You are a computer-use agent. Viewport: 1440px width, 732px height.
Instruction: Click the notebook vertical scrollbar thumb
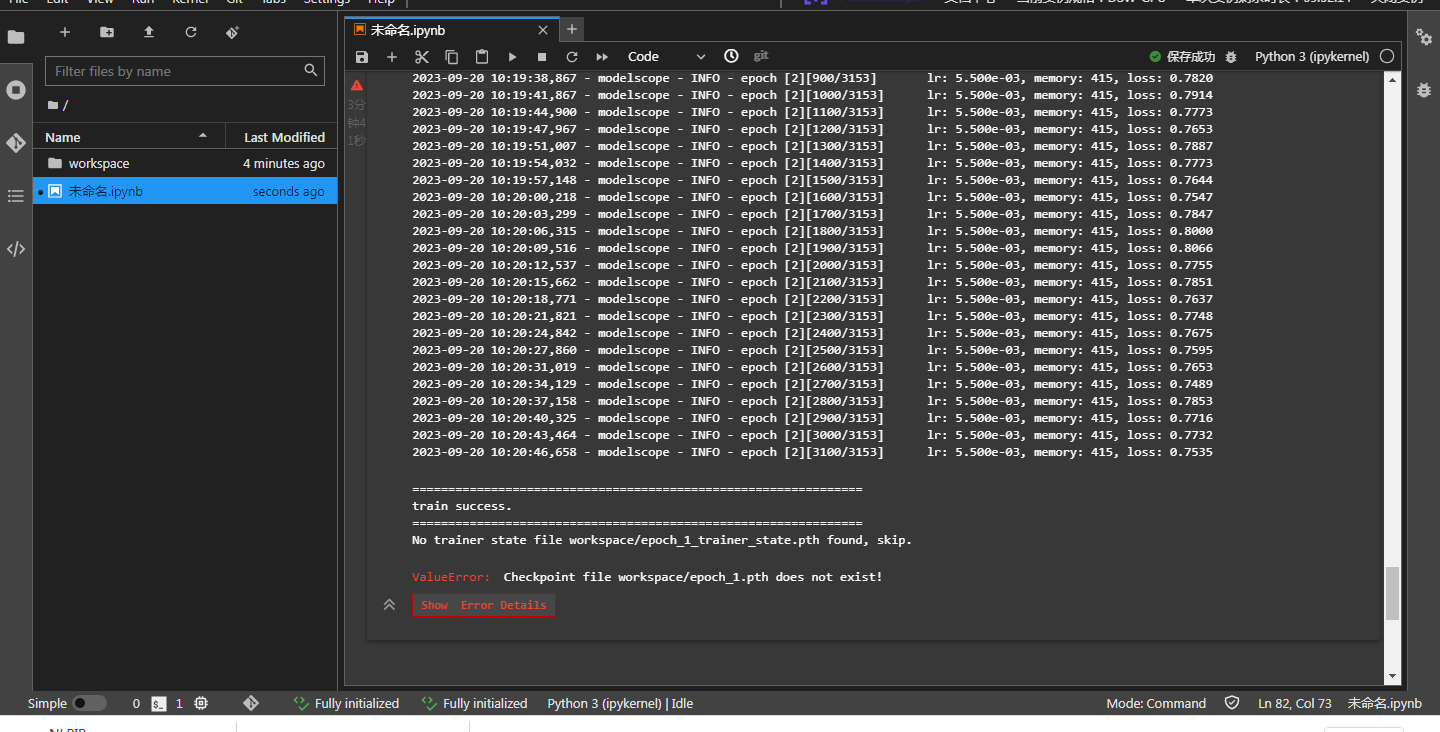1392,593
